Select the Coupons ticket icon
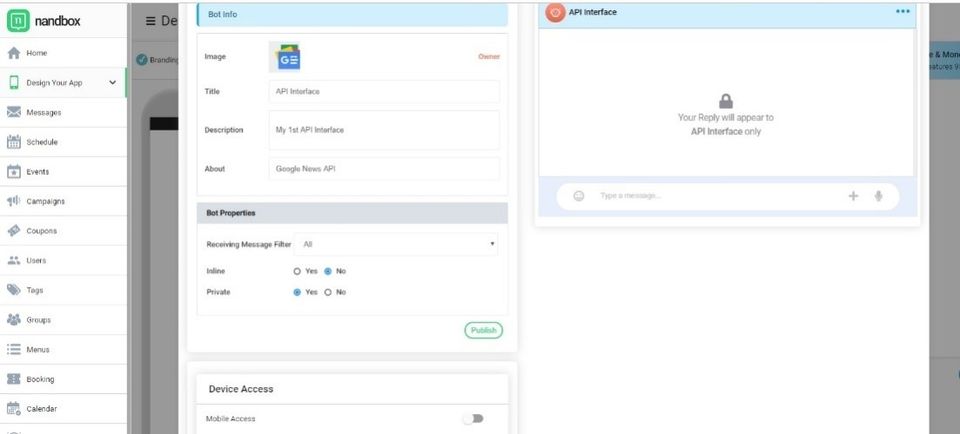960x434 pixels. (x=13, y=231)
